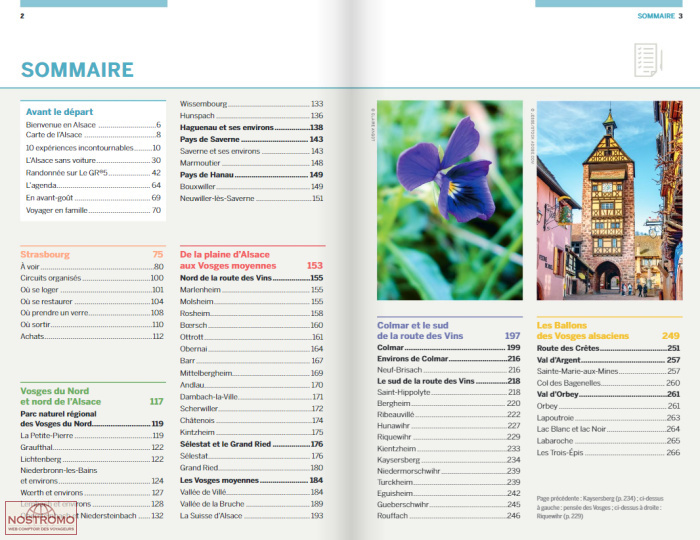Select bold 'Pays de Saverne' entry
The image size is (700, 540).
point(251,139)
